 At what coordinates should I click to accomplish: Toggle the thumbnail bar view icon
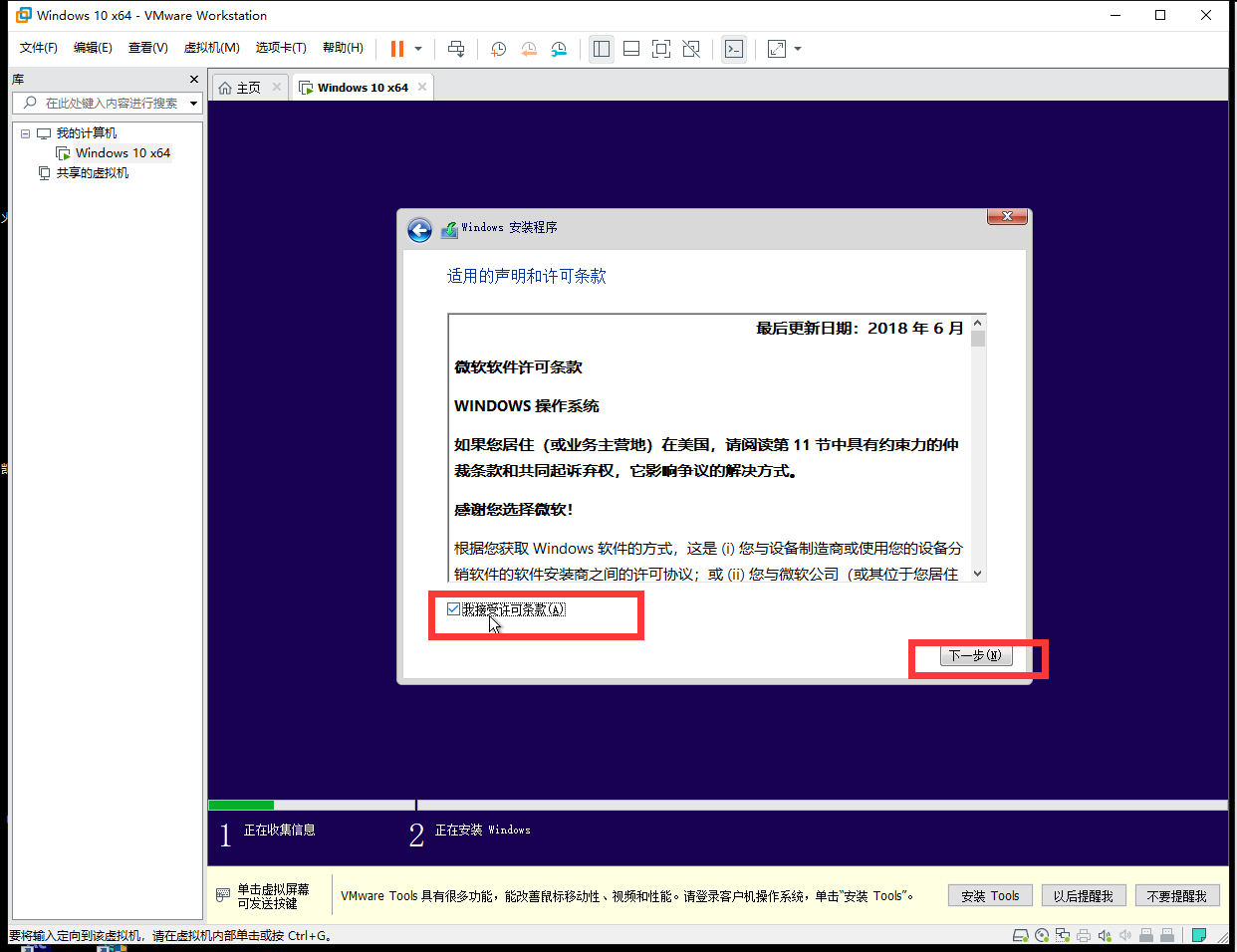point(631,49)
